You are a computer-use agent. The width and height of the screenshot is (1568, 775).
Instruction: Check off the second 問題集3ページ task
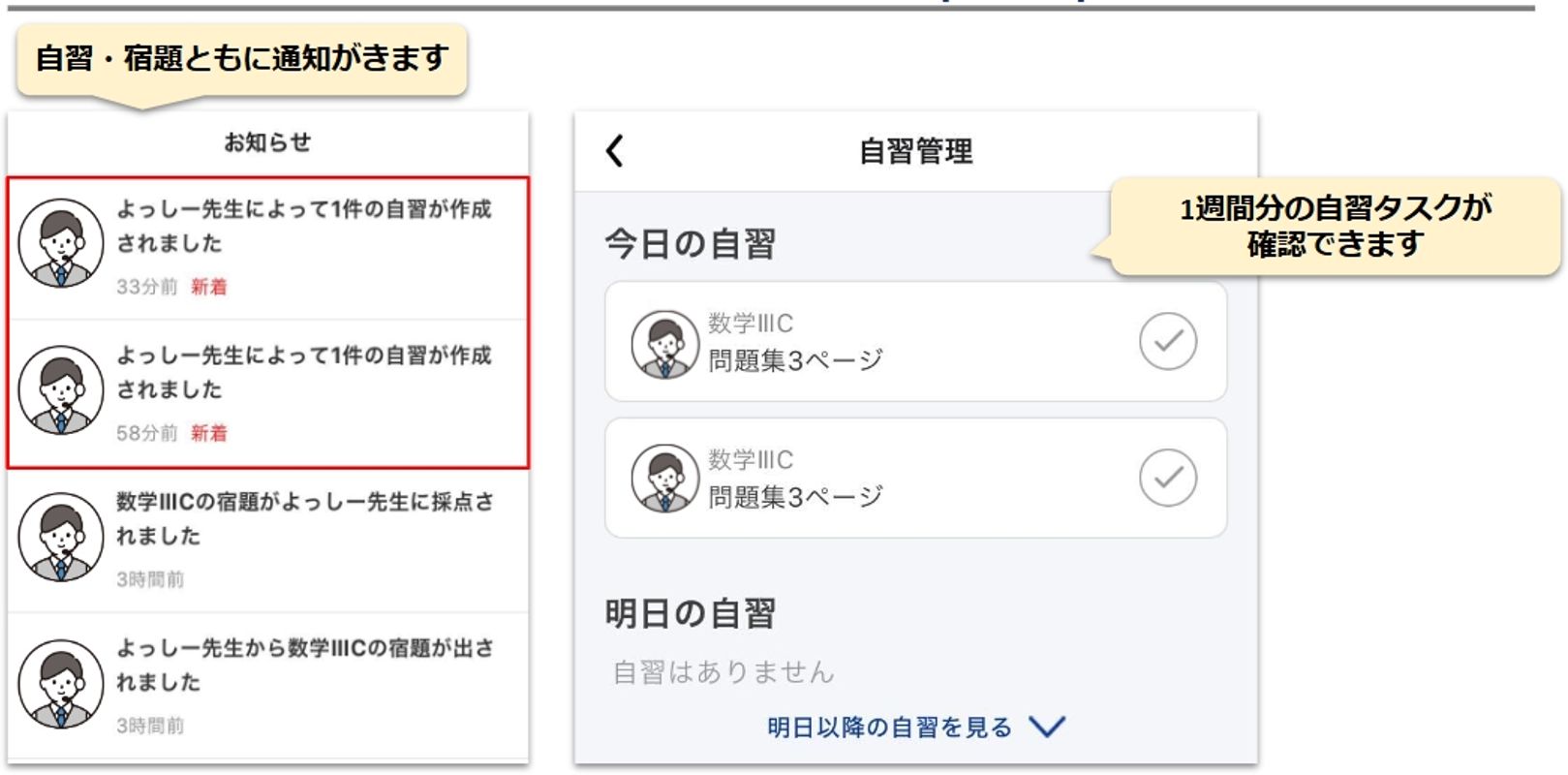(x=1168, y=478)
